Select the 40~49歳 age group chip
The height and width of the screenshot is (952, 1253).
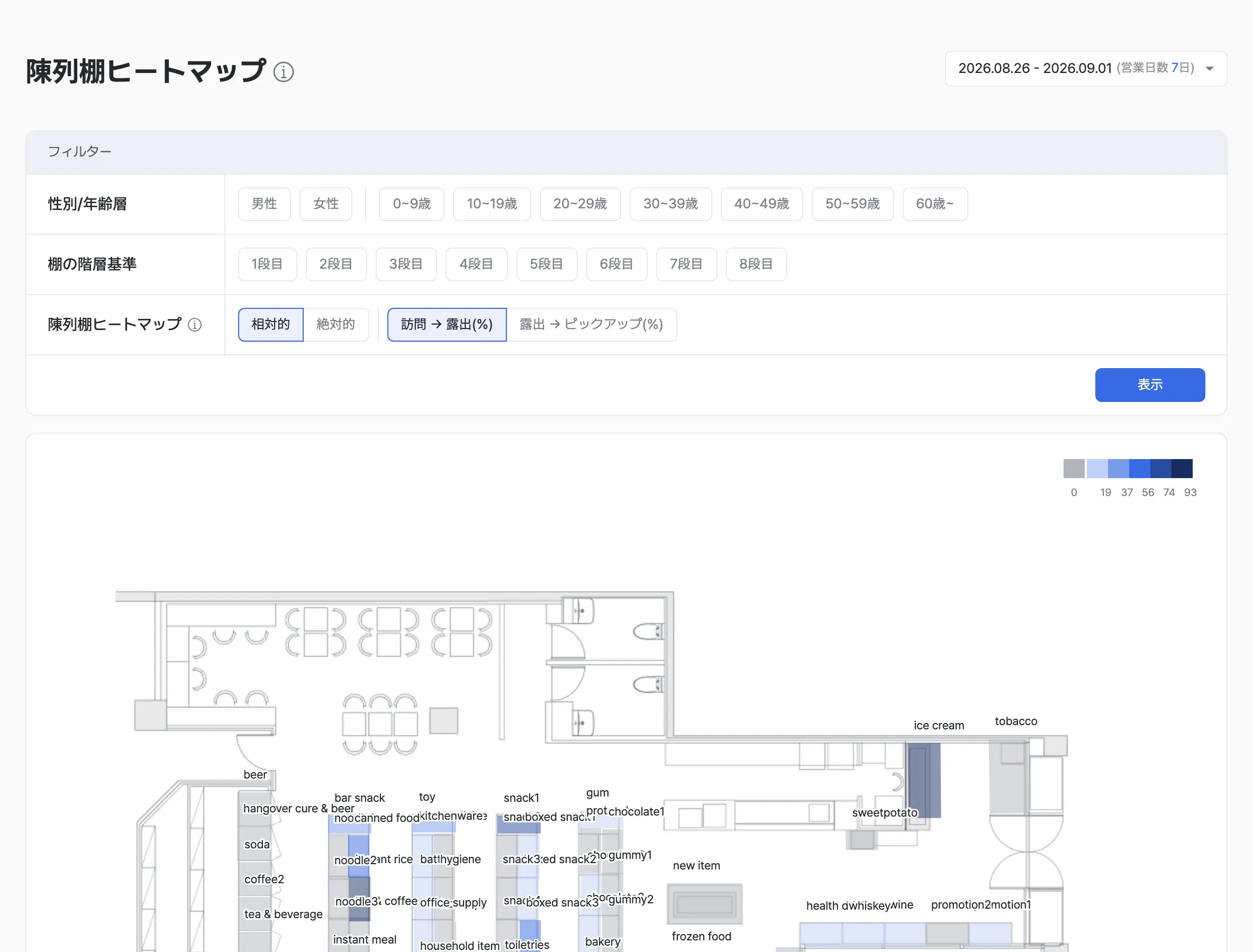tap(761, 204)
